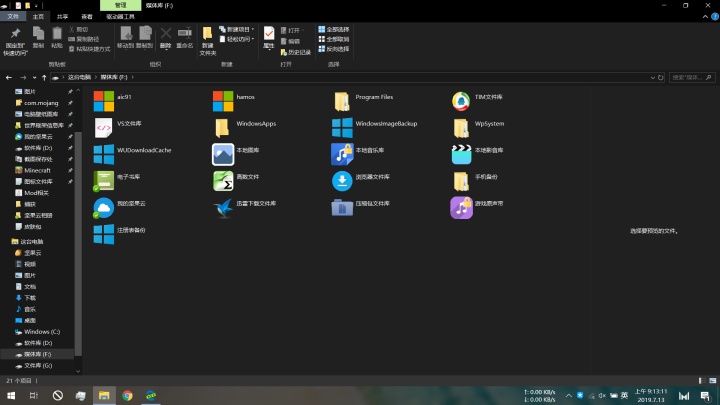Select the 本地音乐库 music folder icon
720x405 pixels.
click(342, 154)
